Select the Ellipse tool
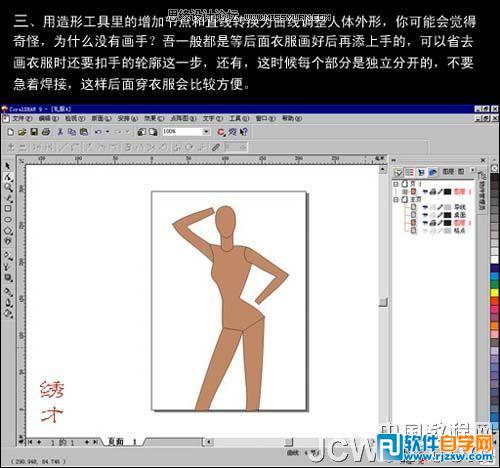This screenshot has height=468, width=500. tap(8, 219)
